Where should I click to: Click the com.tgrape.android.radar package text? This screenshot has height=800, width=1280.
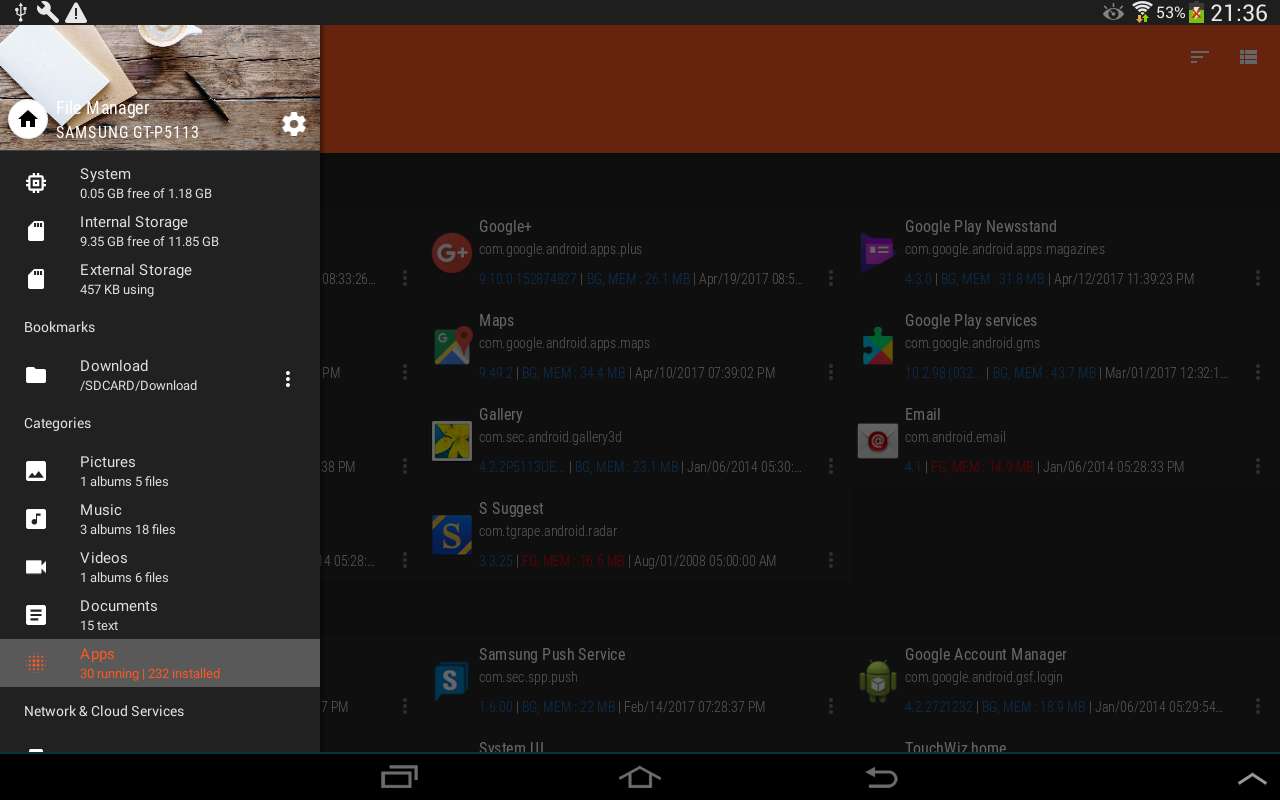pyautogui.click(x=548, y=531)
